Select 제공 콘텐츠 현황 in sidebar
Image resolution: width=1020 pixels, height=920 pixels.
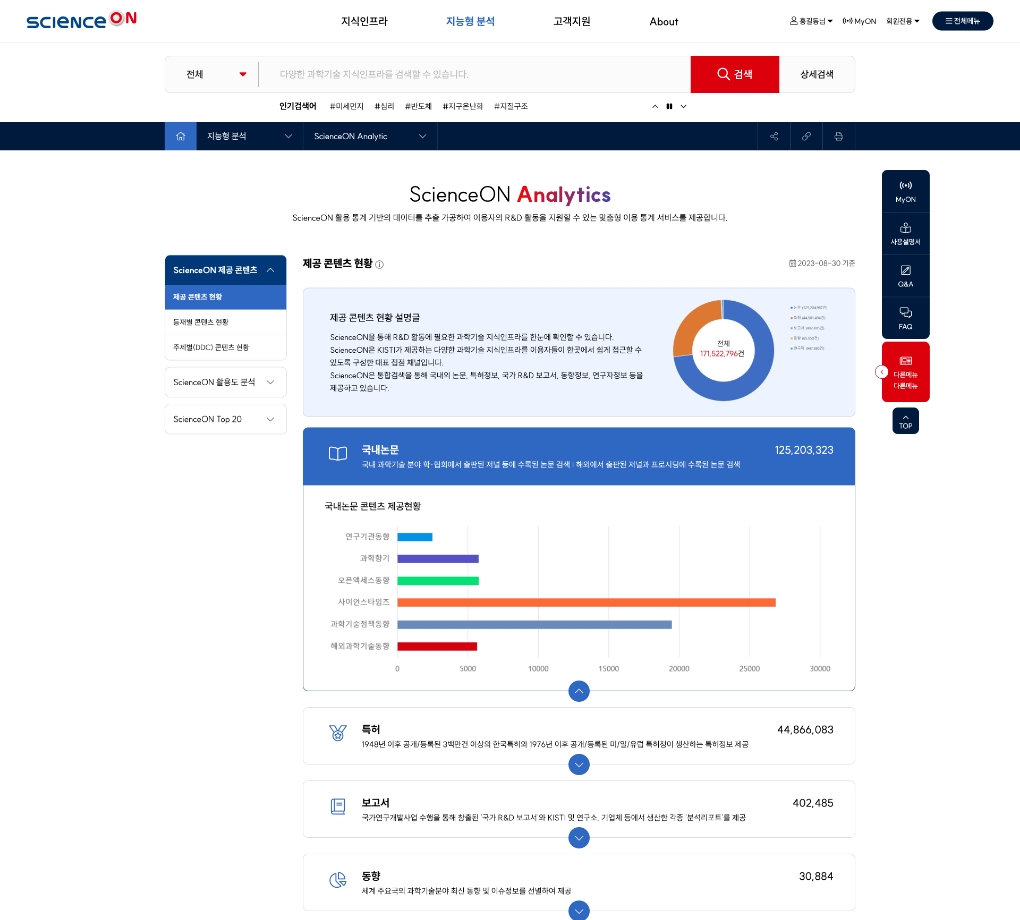(x=226, y=297)
